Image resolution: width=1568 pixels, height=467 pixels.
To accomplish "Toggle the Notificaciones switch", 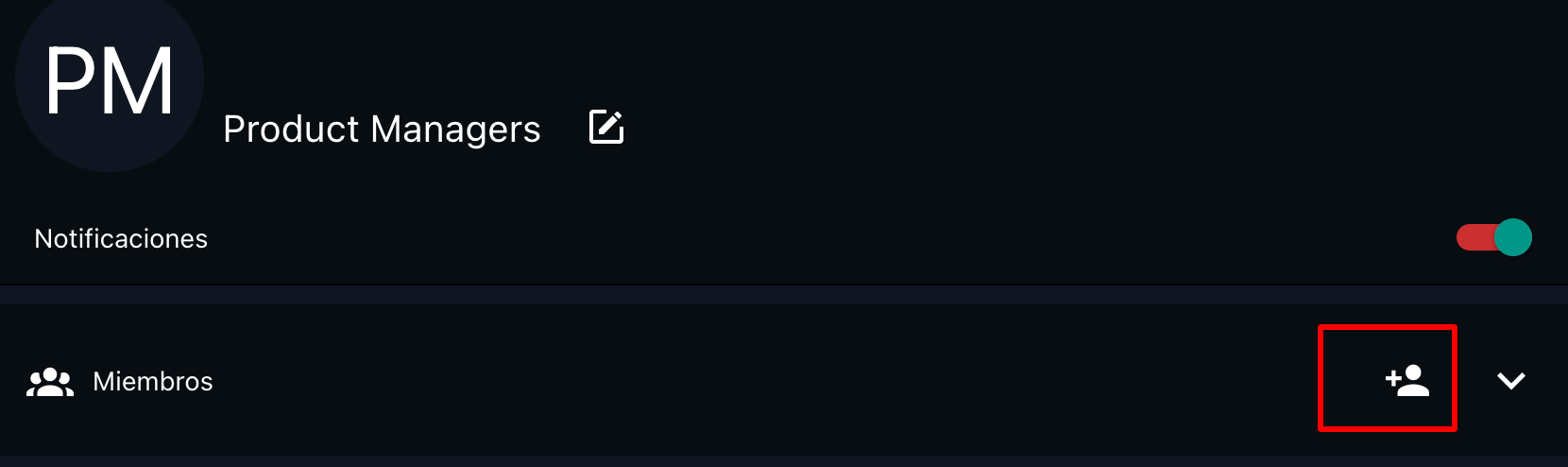I will (x=1493, y=237).
